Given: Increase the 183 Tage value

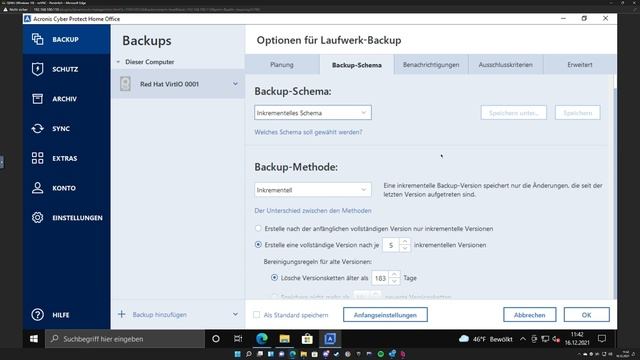Looking at the screenshot, I should (x=394, y=274).
